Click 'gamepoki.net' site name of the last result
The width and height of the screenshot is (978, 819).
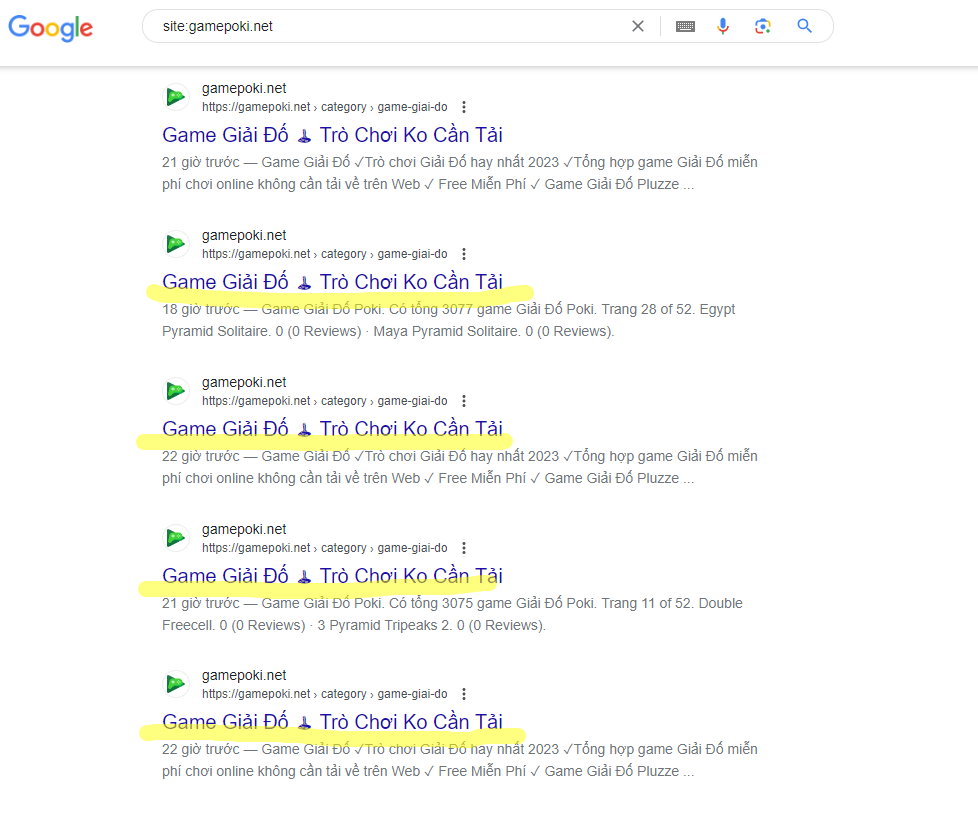[244, 676]
